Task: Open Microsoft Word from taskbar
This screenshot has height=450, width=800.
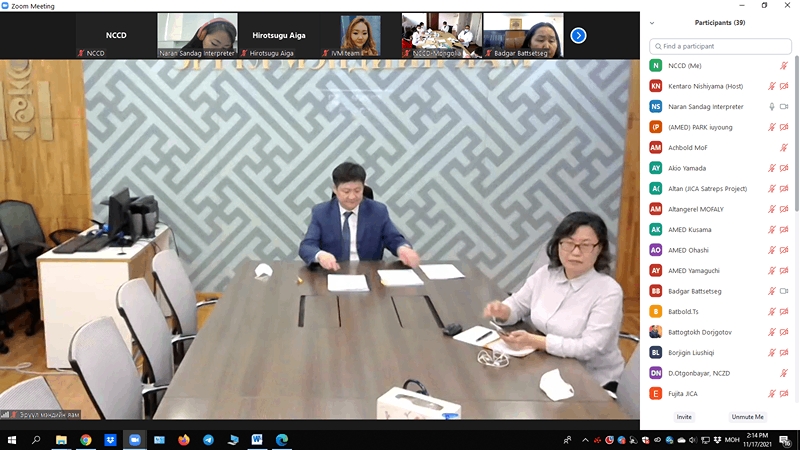Action: pyautogui.click(x=257, y=440)
